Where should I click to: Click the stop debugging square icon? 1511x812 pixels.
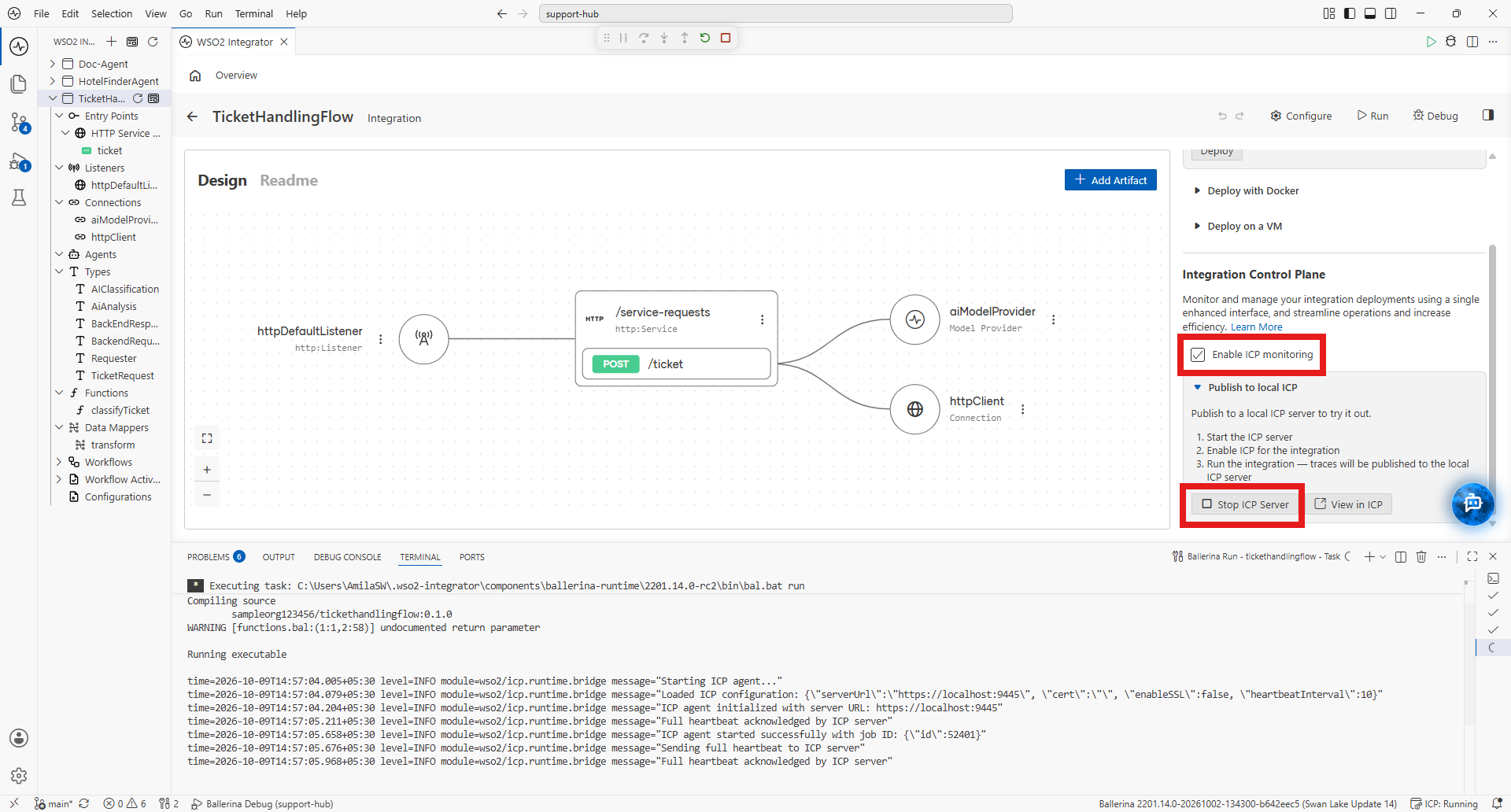pyautogui.click(x=726, y=38)
